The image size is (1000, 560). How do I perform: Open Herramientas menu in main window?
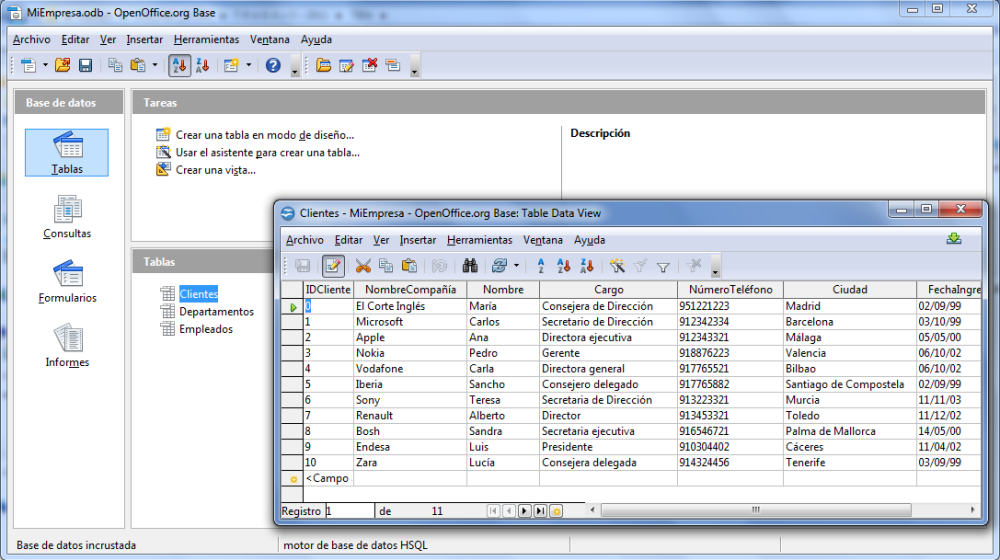[206, 40]
